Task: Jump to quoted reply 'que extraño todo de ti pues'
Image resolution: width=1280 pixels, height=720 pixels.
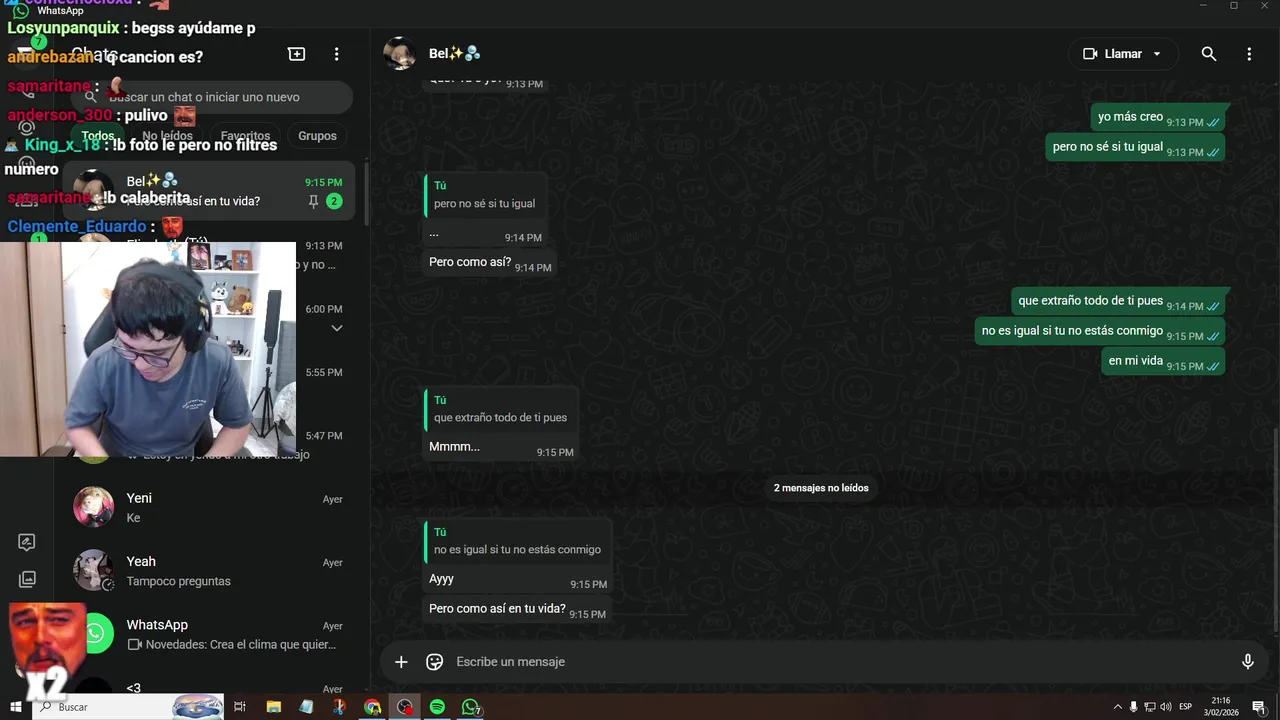Action: [x=501, y=409]
